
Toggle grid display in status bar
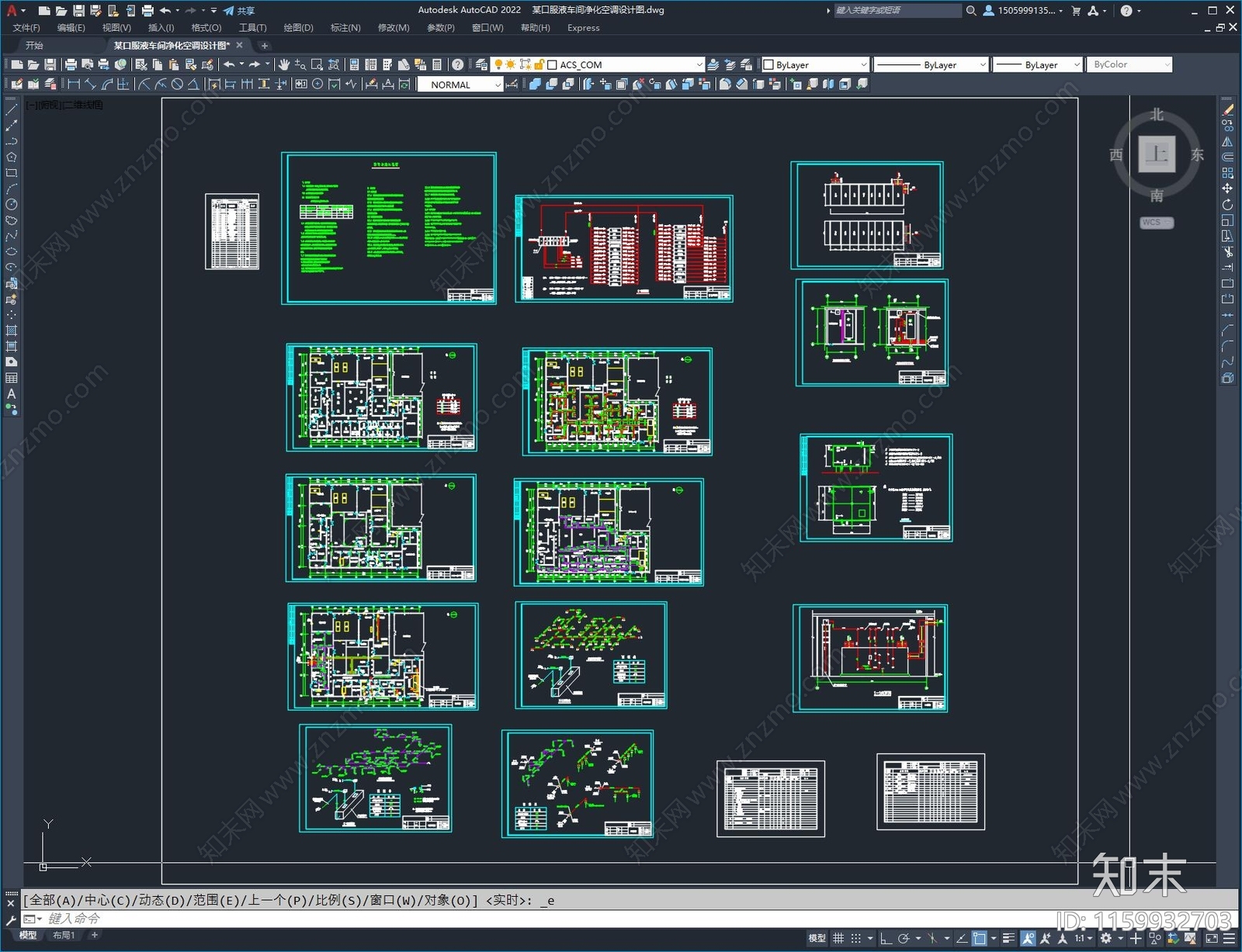point(838,939)
